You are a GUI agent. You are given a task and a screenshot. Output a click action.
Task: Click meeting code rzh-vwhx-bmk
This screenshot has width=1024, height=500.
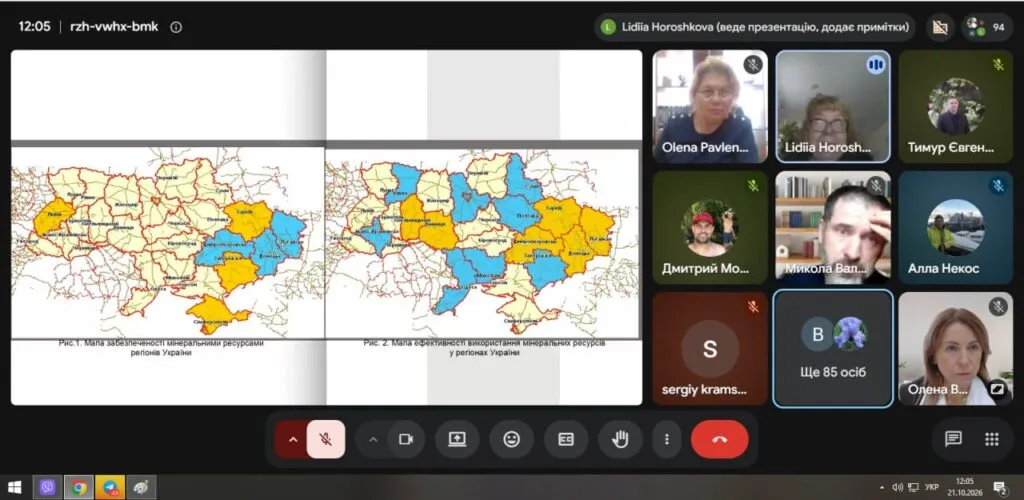tap(114, 27)
